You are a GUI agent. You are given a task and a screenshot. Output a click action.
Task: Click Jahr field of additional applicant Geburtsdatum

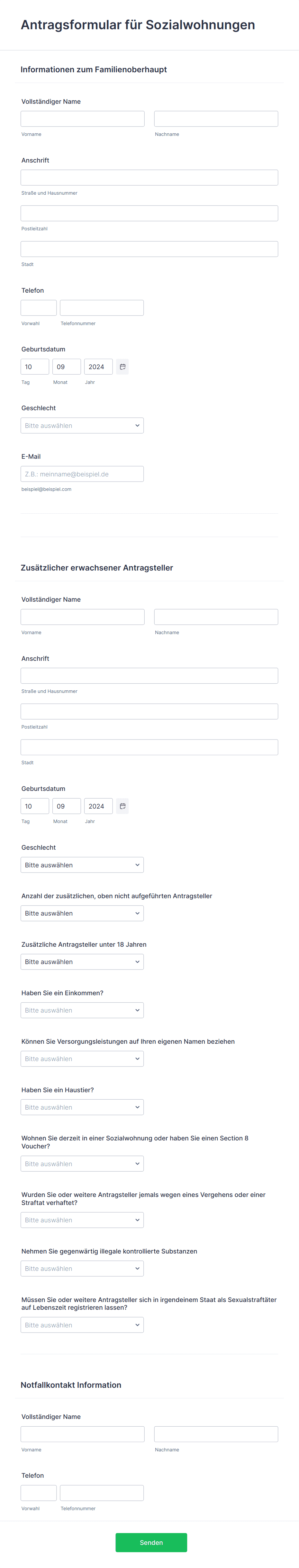(98, 806)
